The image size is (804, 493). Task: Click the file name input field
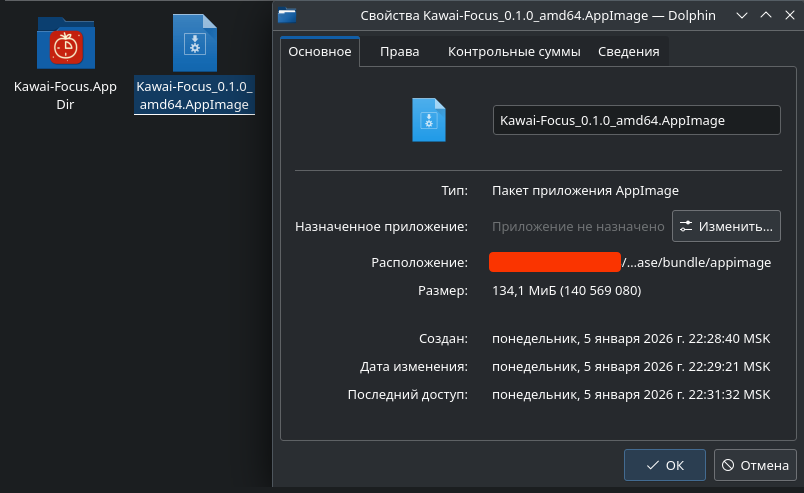[636, 120]
